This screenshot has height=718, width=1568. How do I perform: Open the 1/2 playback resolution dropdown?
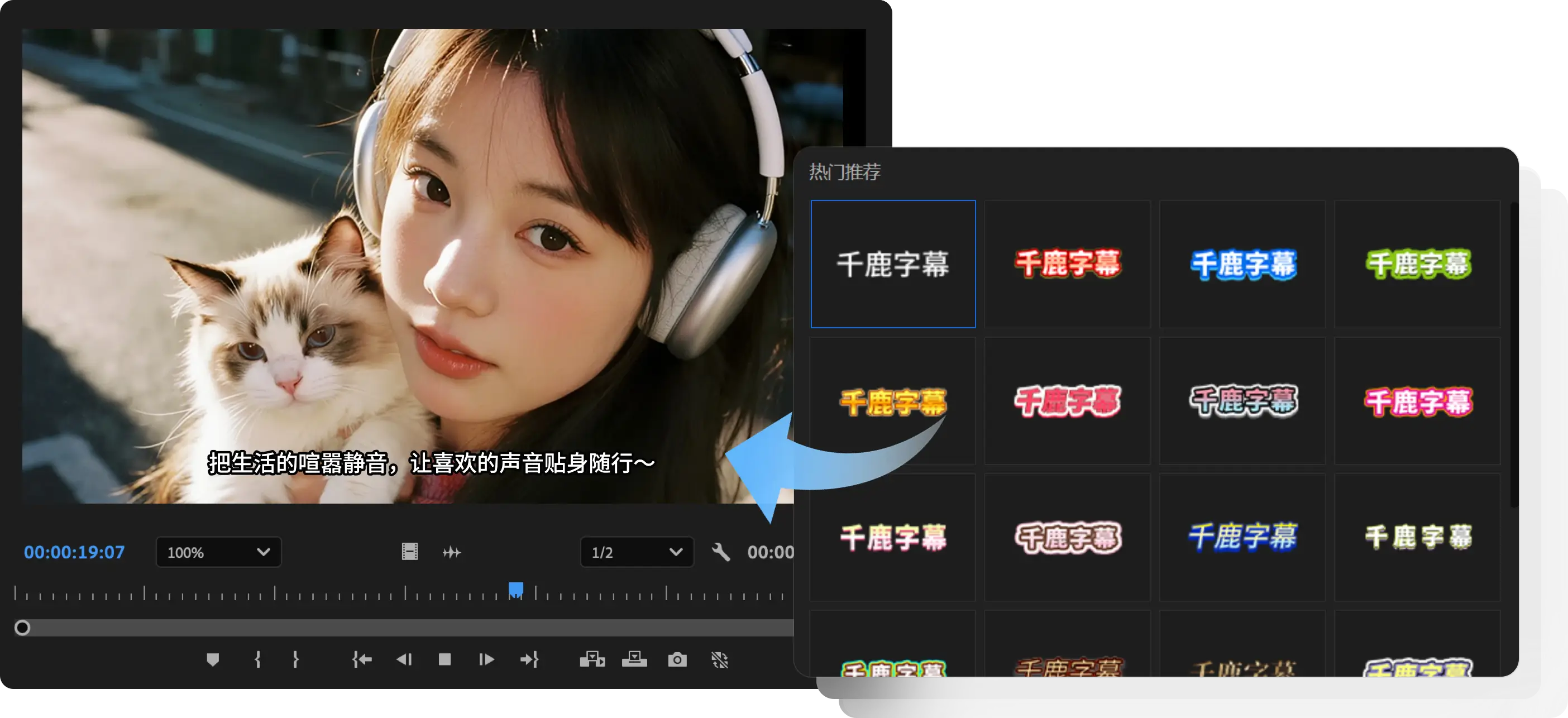636,553
